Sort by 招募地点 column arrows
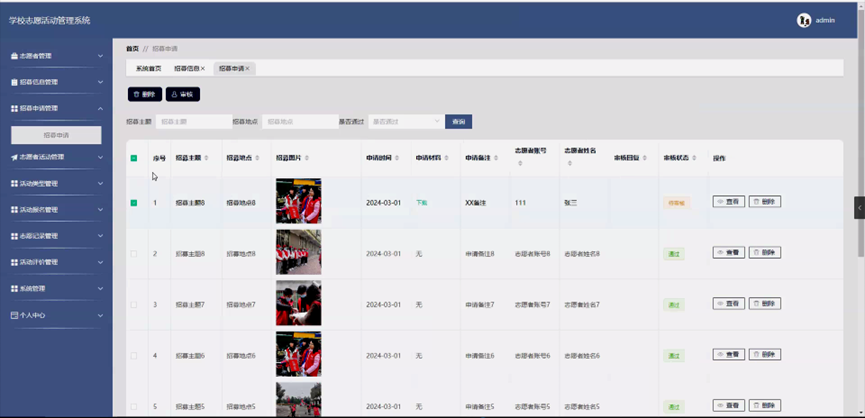The width and height of the screenshot is (865, 418). point(257,158)
